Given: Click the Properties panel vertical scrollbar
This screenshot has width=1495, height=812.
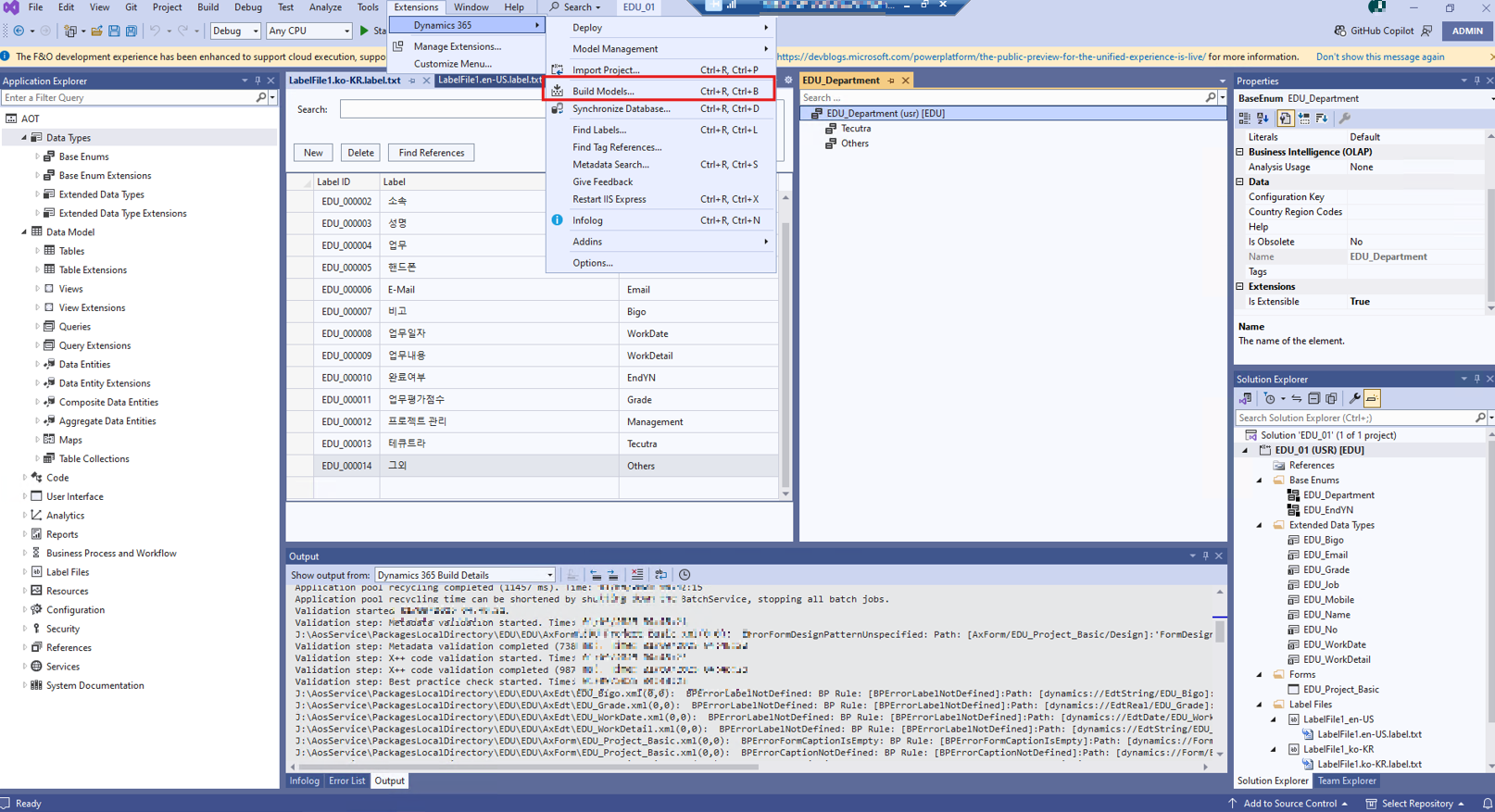Looking at the screenshot, I should (1490, 222).
